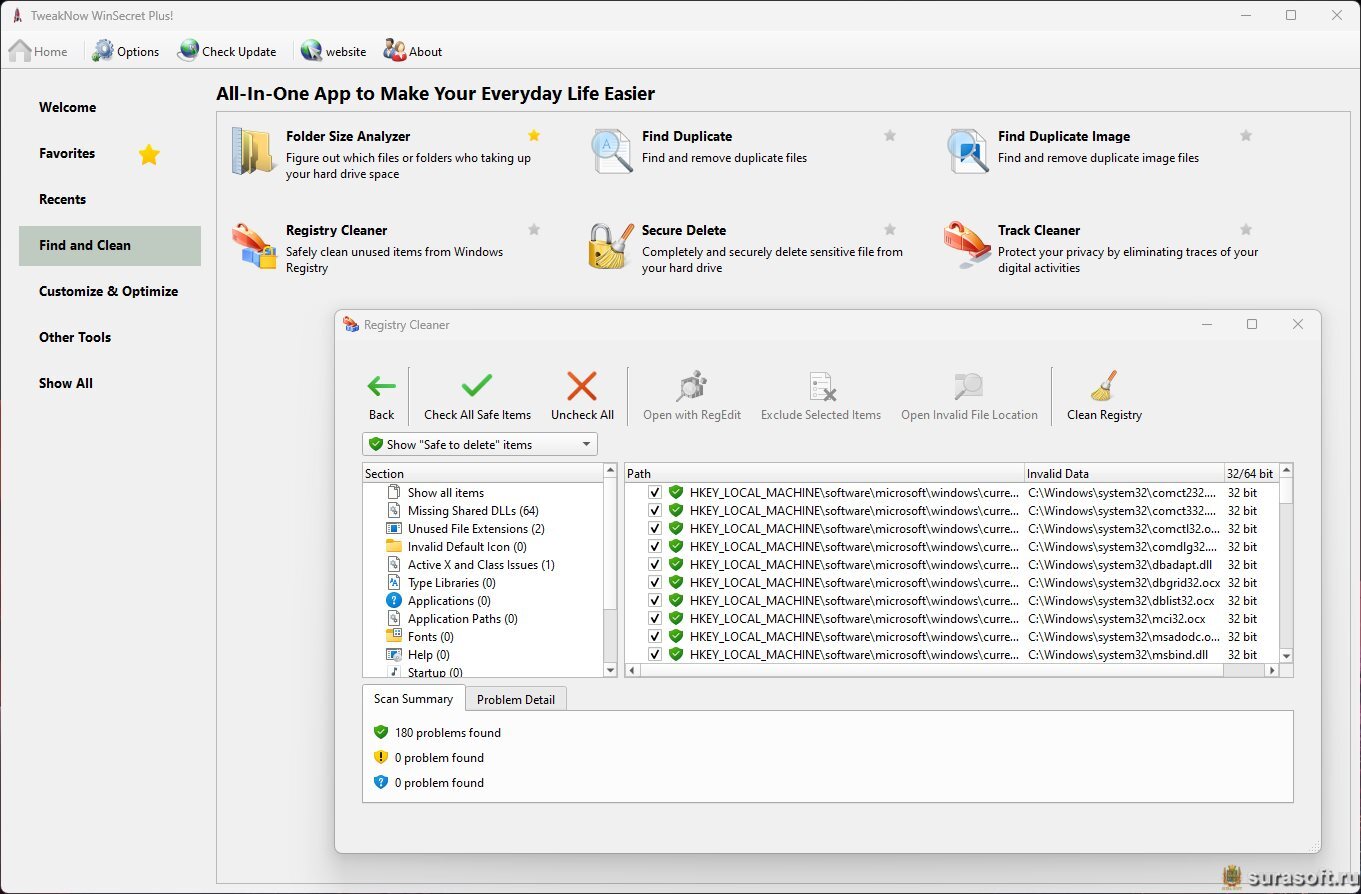Image resolution: width=1361 pixels, height=894 pixels.
Task: Open the Folder Size Analyzer tool icon
Action: pos(254,152)
